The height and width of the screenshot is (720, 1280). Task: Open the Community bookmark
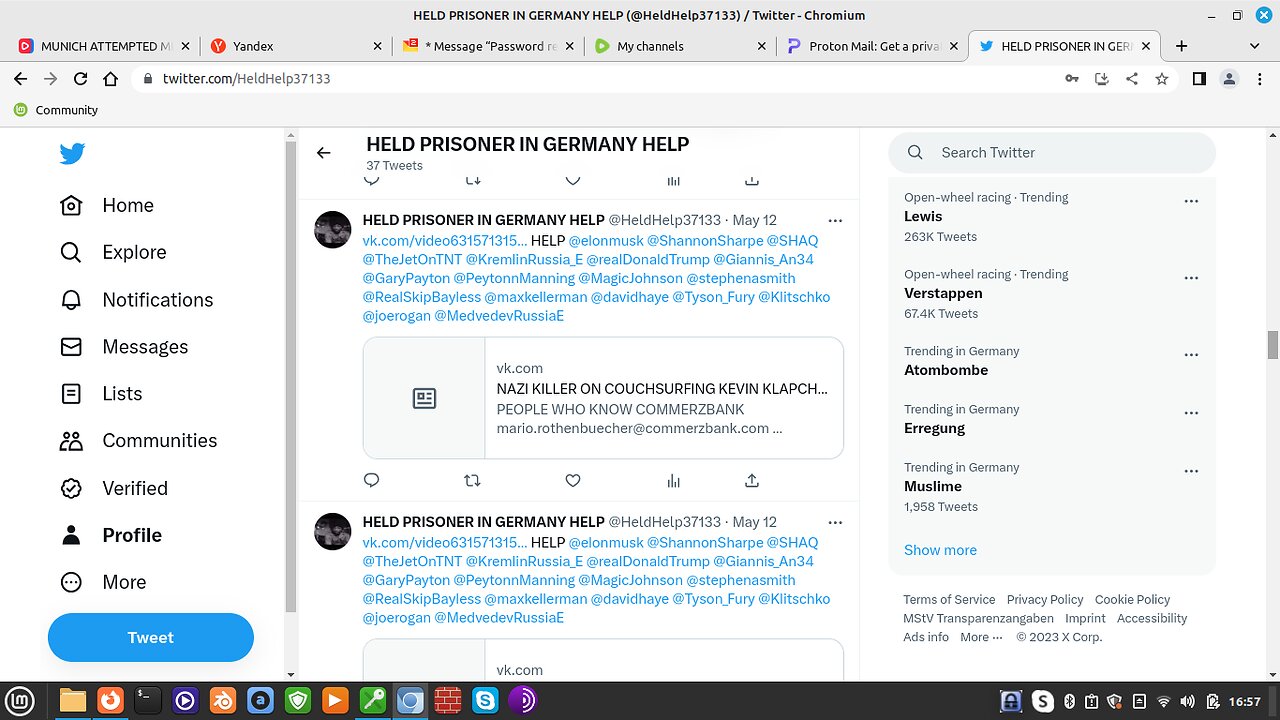tap(56, 110)
